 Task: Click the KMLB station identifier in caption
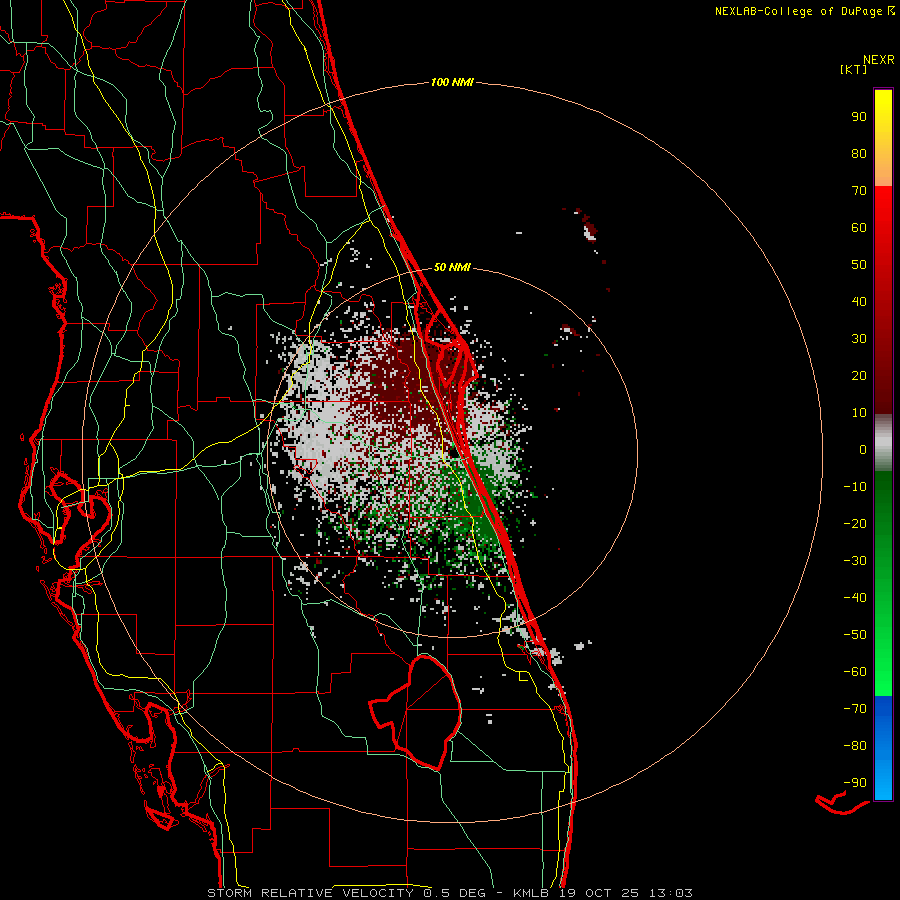click(530, 893)
